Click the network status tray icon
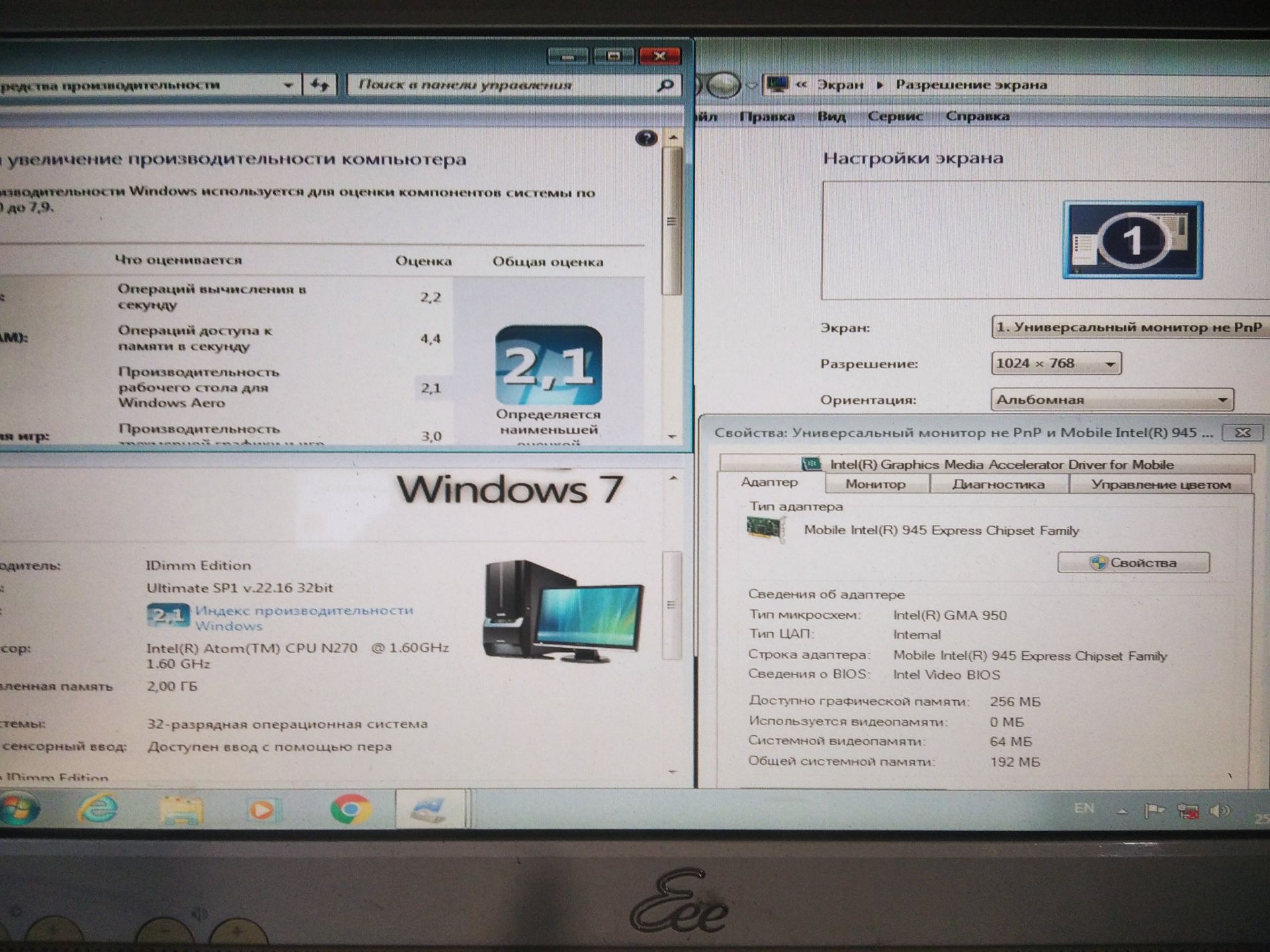1270x952 pixels. pyautogui.click(x=1188, y=811)
